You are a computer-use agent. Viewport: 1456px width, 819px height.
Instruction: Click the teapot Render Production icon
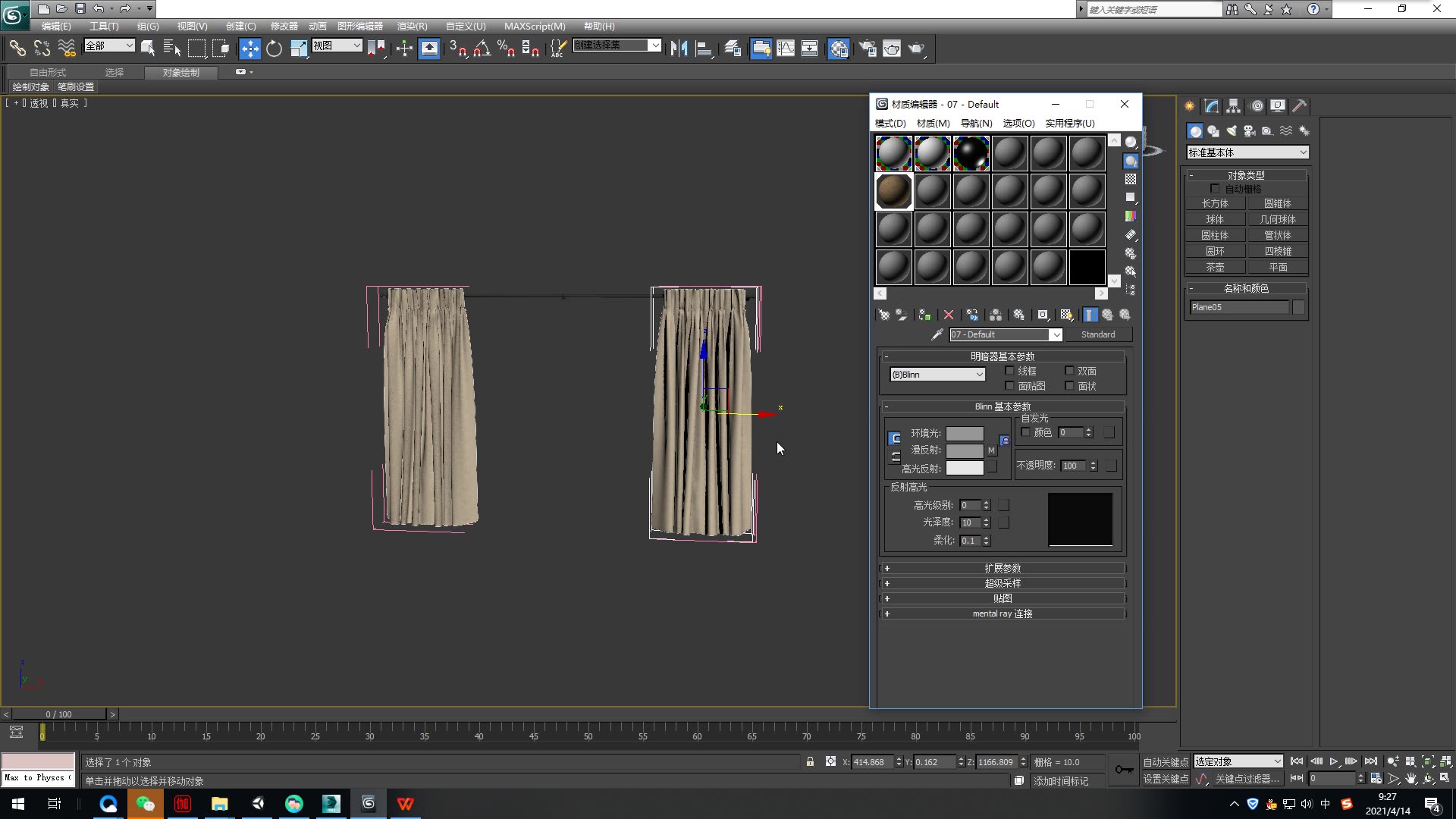pyautogui.click(x=916, y=49)
